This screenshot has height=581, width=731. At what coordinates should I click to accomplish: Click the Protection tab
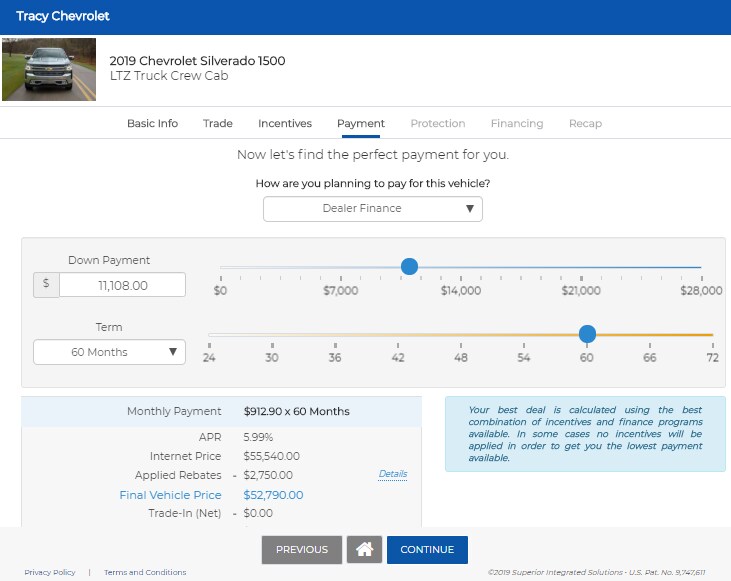[438, 124]
